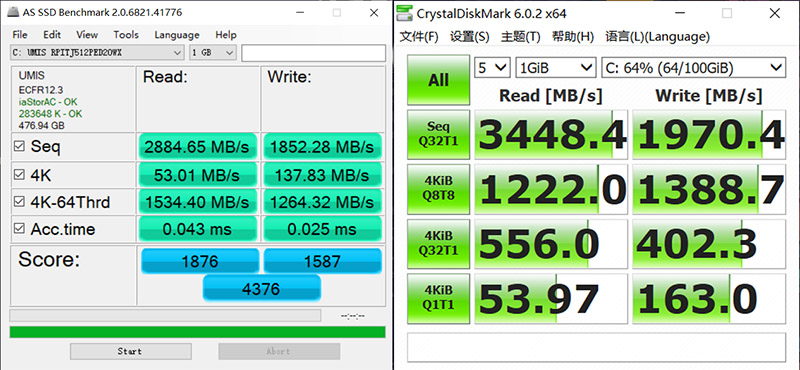Click the Start button
The image size is (800, 370).
coord(131,351)
